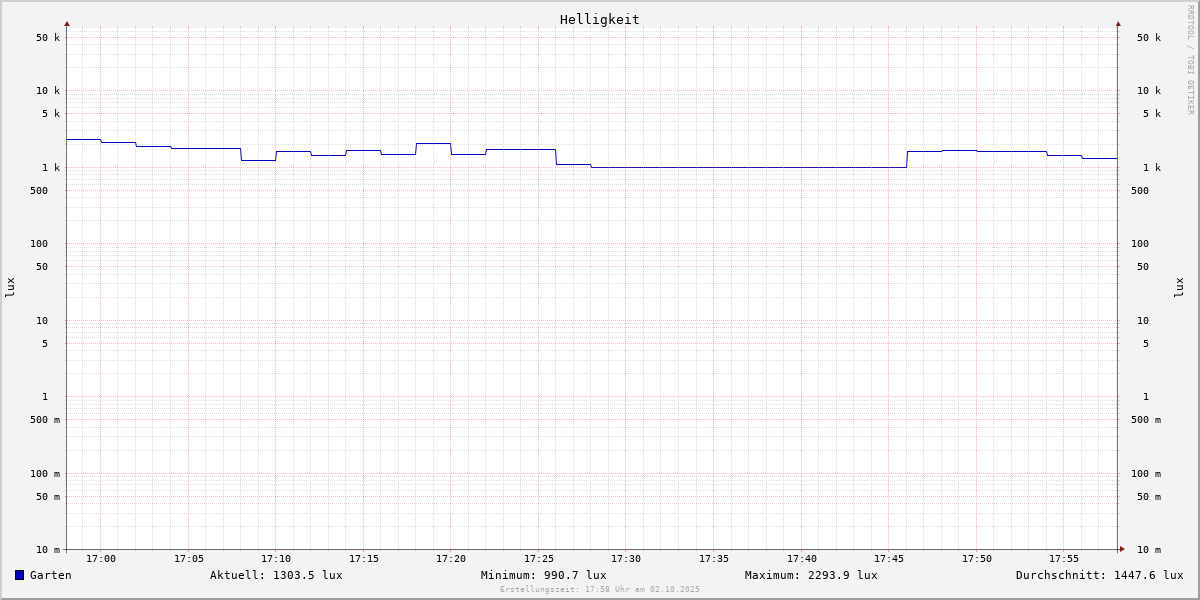
Task: Click the 17:55 time axis label
Action: (x=1064, y=559)
